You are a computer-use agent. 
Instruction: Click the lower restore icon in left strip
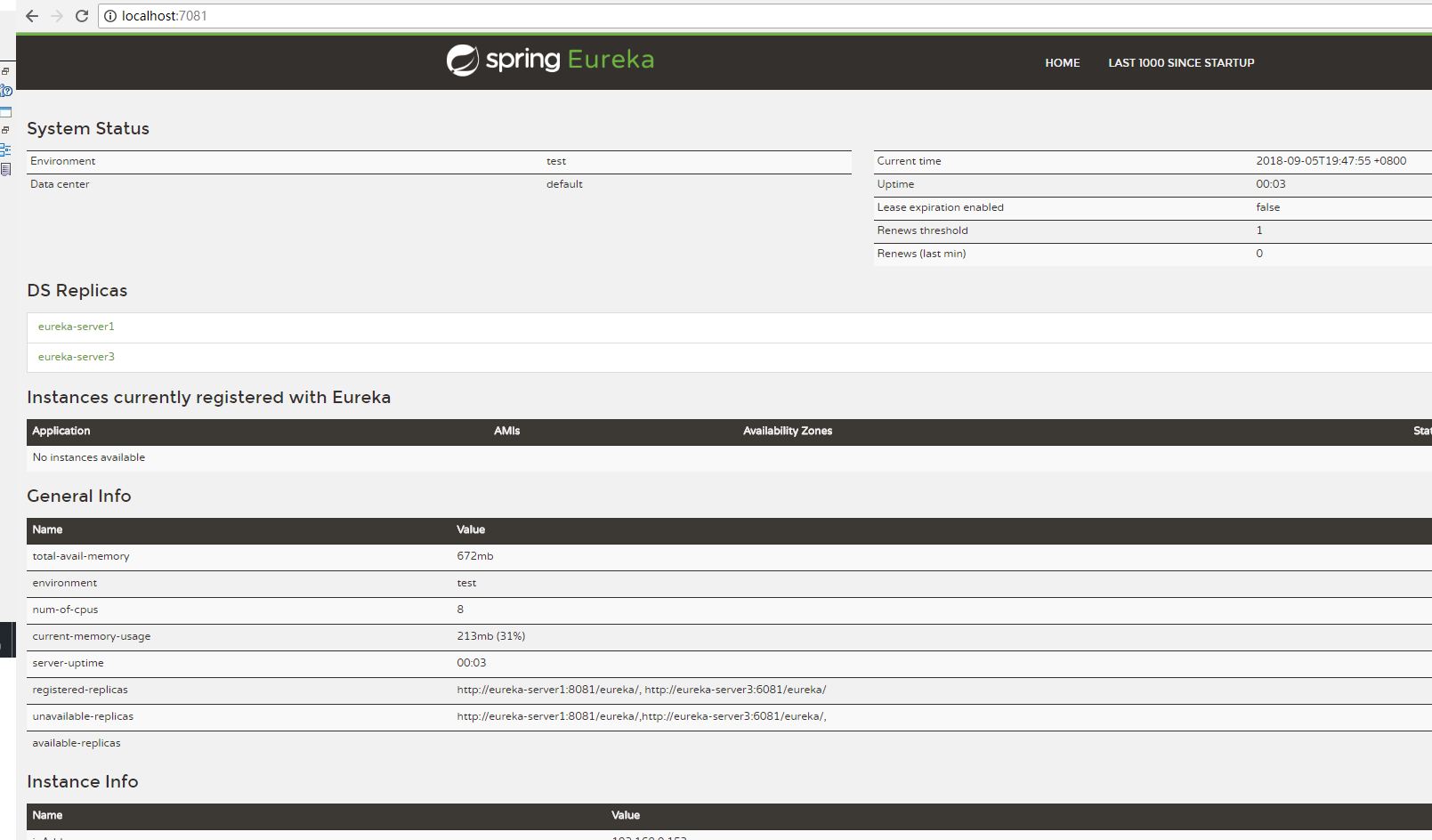click(5, 130)
